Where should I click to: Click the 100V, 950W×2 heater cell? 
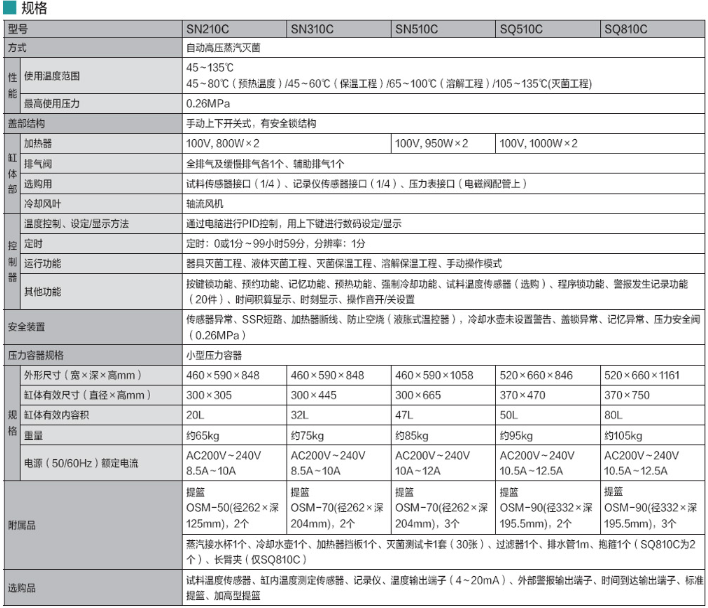point(443,144)
